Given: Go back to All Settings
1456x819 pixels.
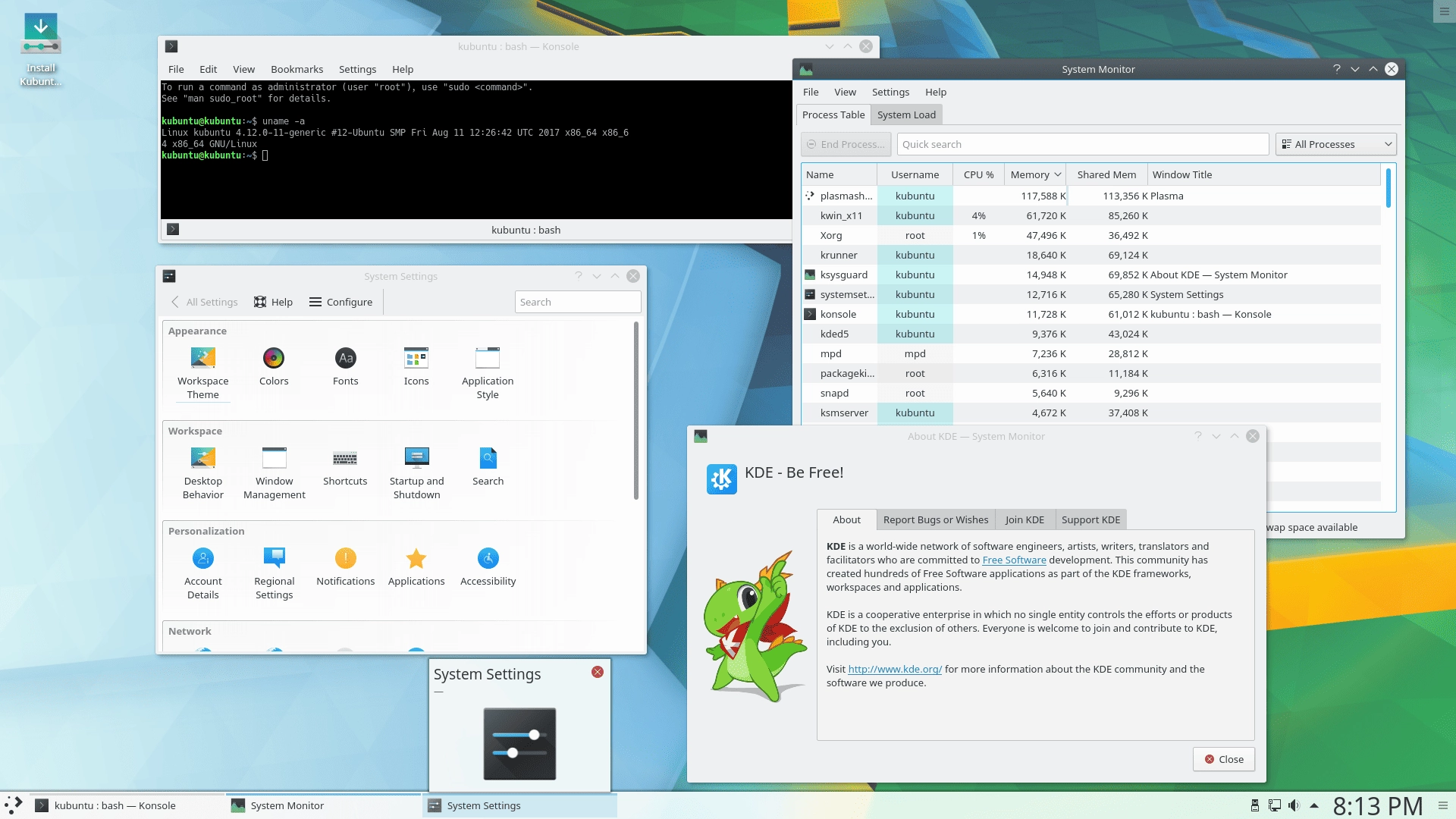Looking at the screenshot, I should click(205, 302).
